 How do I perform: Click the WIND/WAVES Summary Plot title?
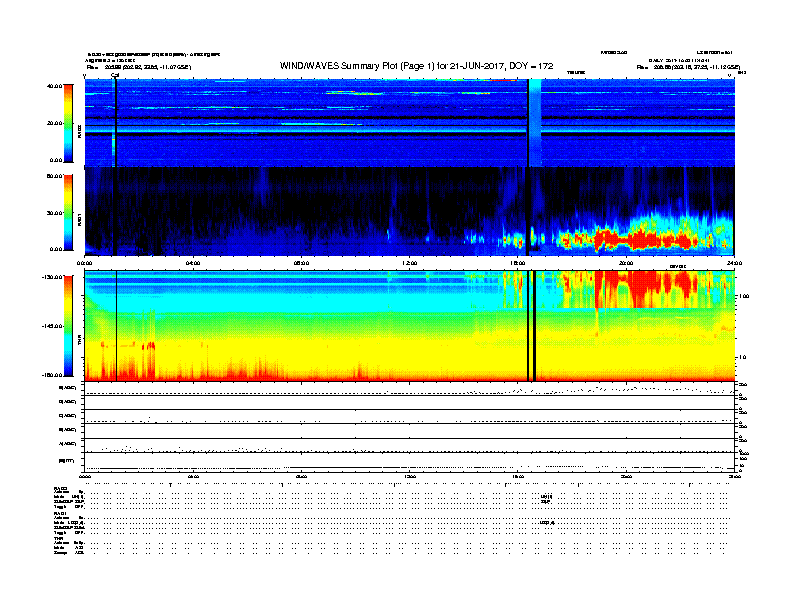[x=417, y=66]
